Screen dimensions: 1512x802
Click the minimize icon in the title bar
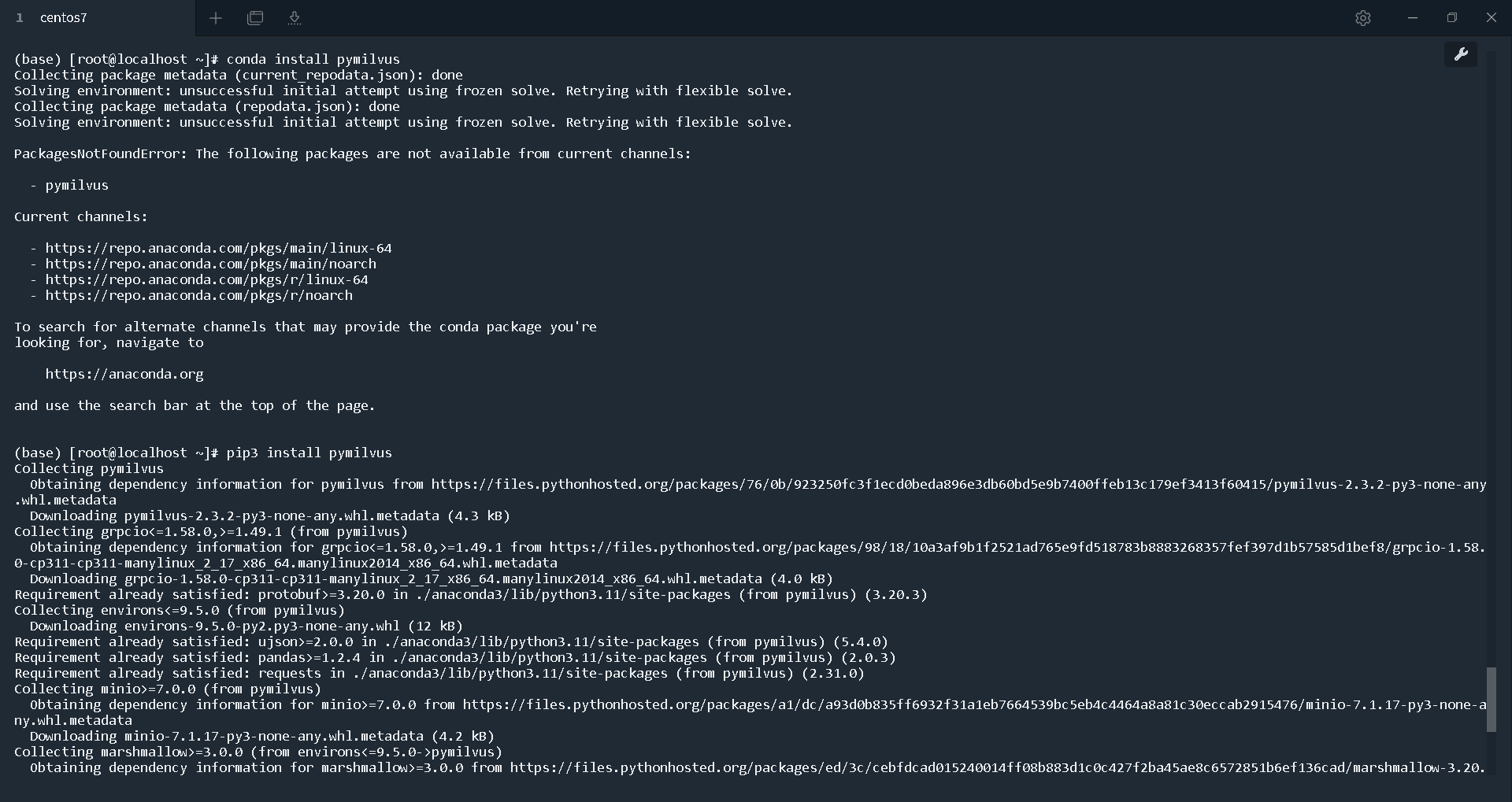(x=1412, y=18)
